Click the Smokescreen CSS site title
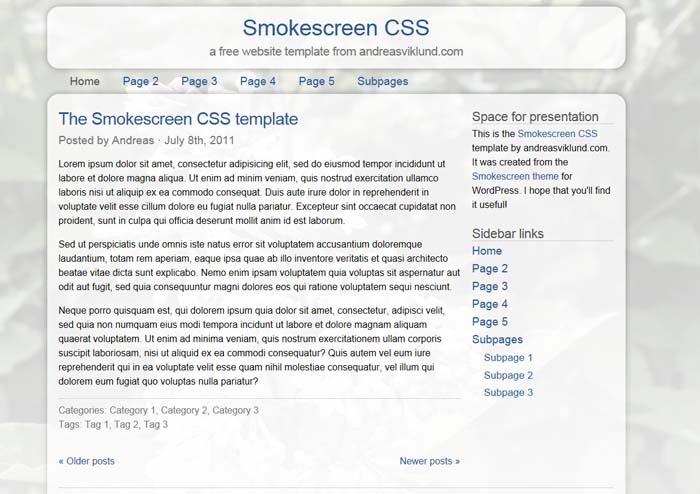Image resolution: width=700 pixels, height=494 pixels. tap(336, 27)
